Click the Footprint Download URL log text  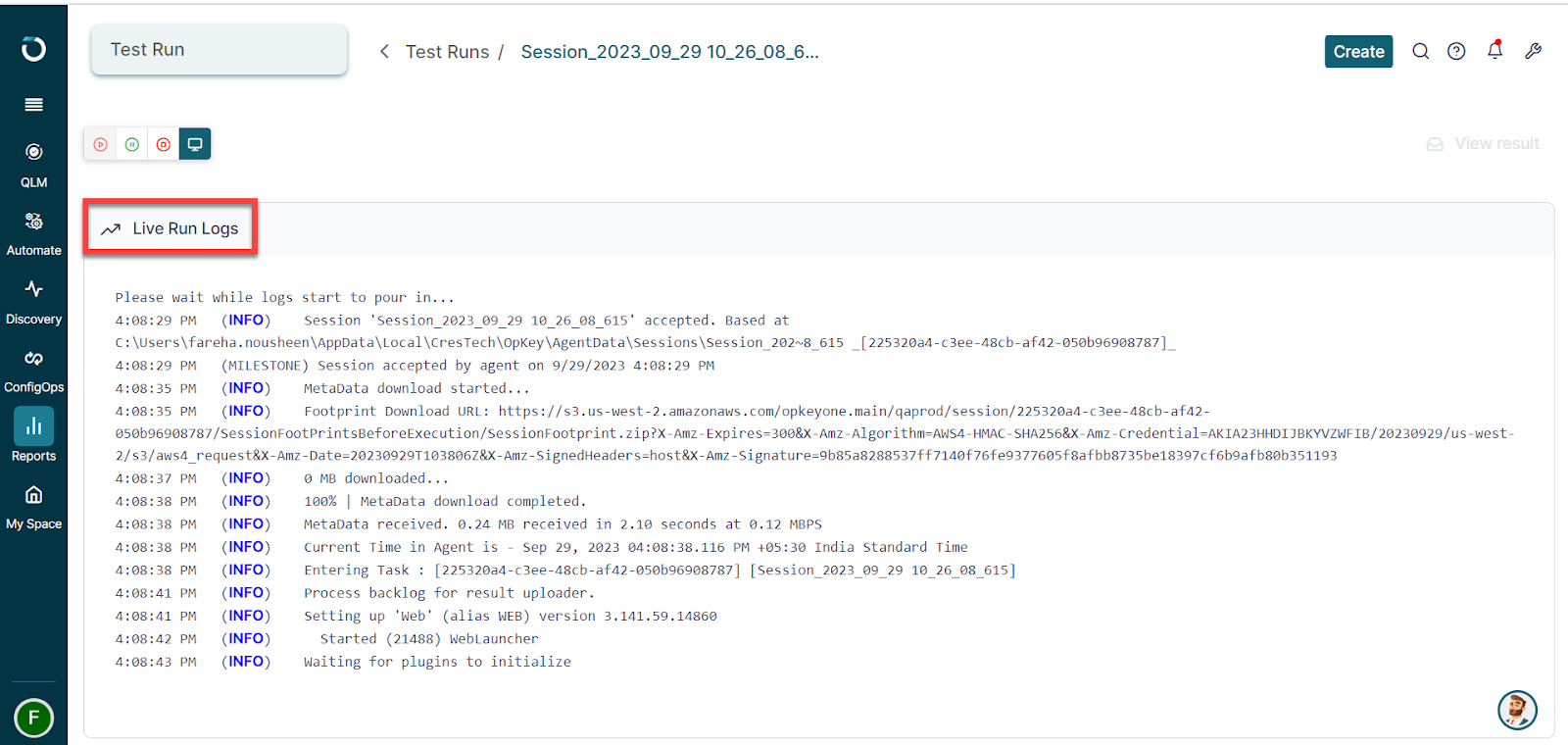coord(814,433)
